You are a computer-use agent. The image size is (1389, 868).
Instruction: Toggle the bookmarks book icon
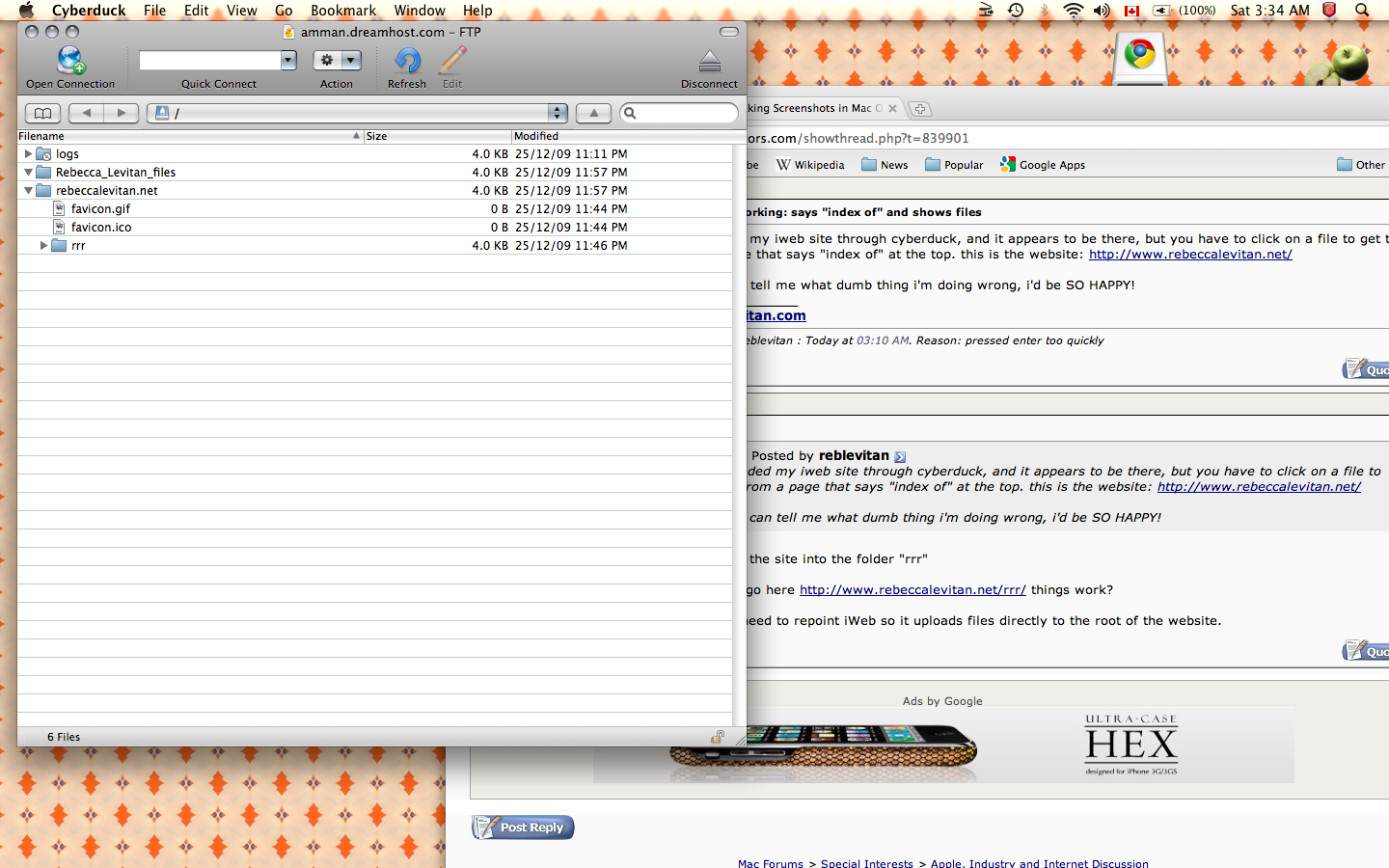point(42,113)
